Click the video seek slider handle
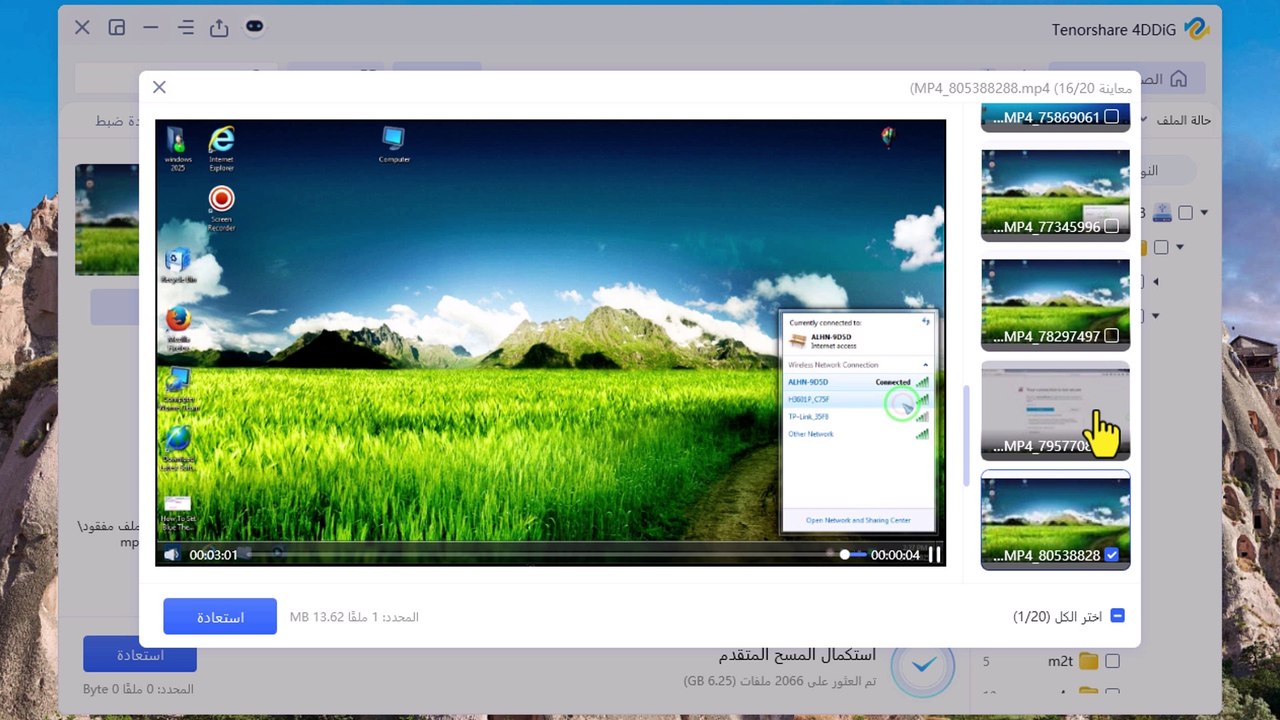The image size is (1280, 720). click(x=846, y=554)
